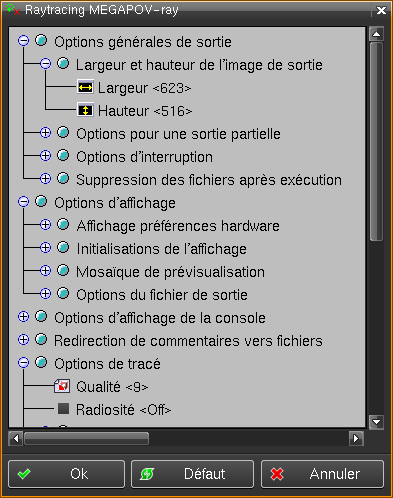
Task: Click the Hauteur height arrow icon
Action: point(85,110)
